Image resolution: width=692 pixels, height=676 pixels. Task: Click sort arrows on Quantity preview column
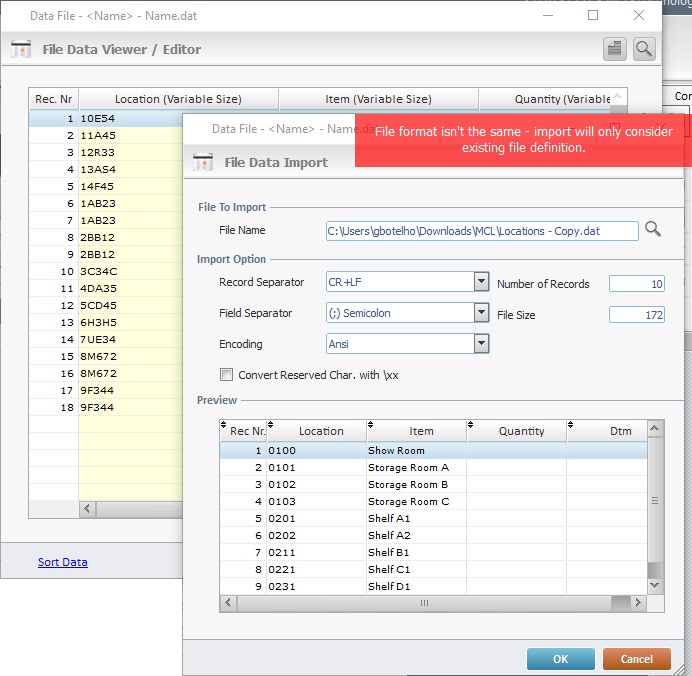pos(472,425)
